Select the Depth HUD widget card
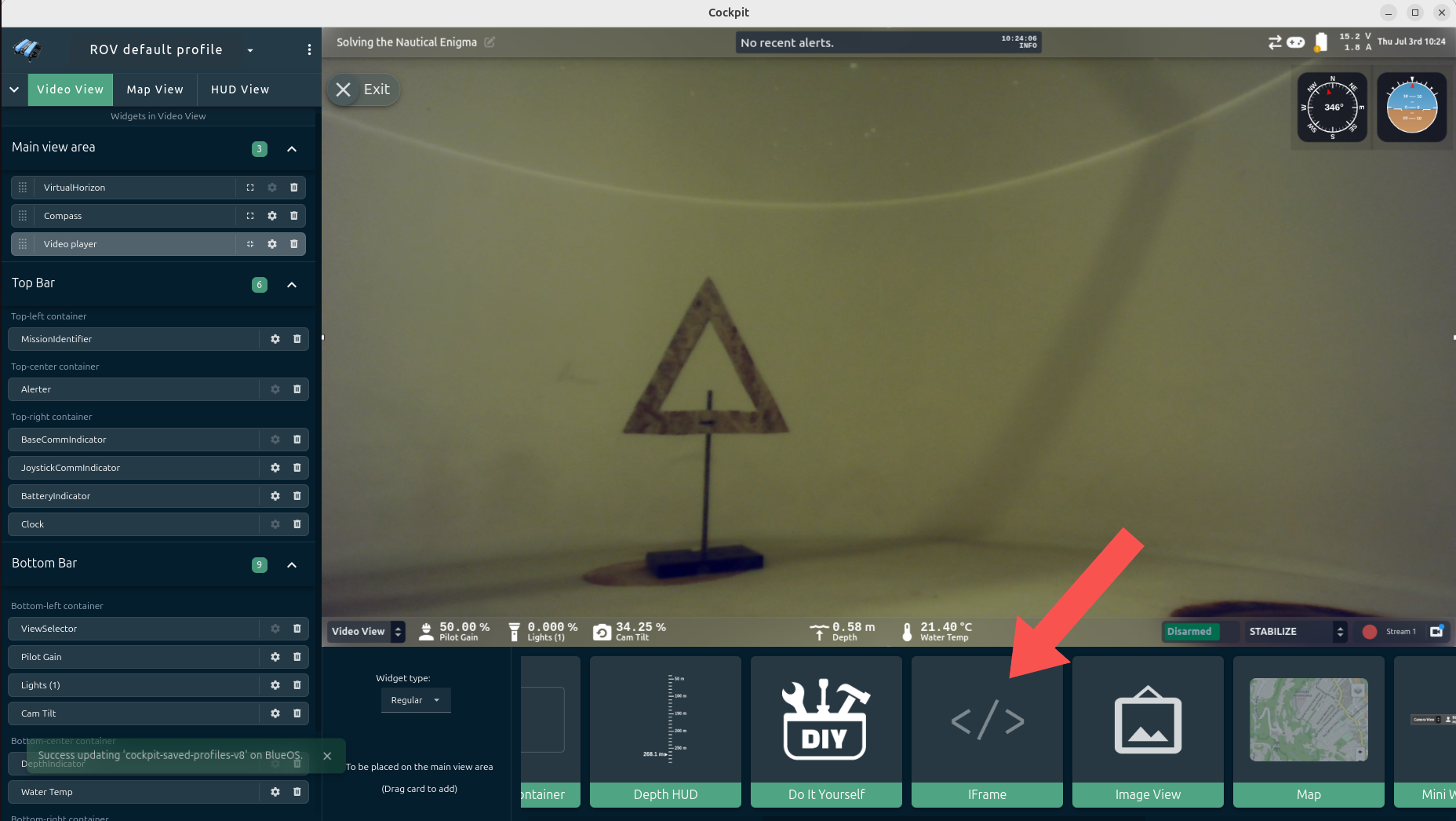 665,732
